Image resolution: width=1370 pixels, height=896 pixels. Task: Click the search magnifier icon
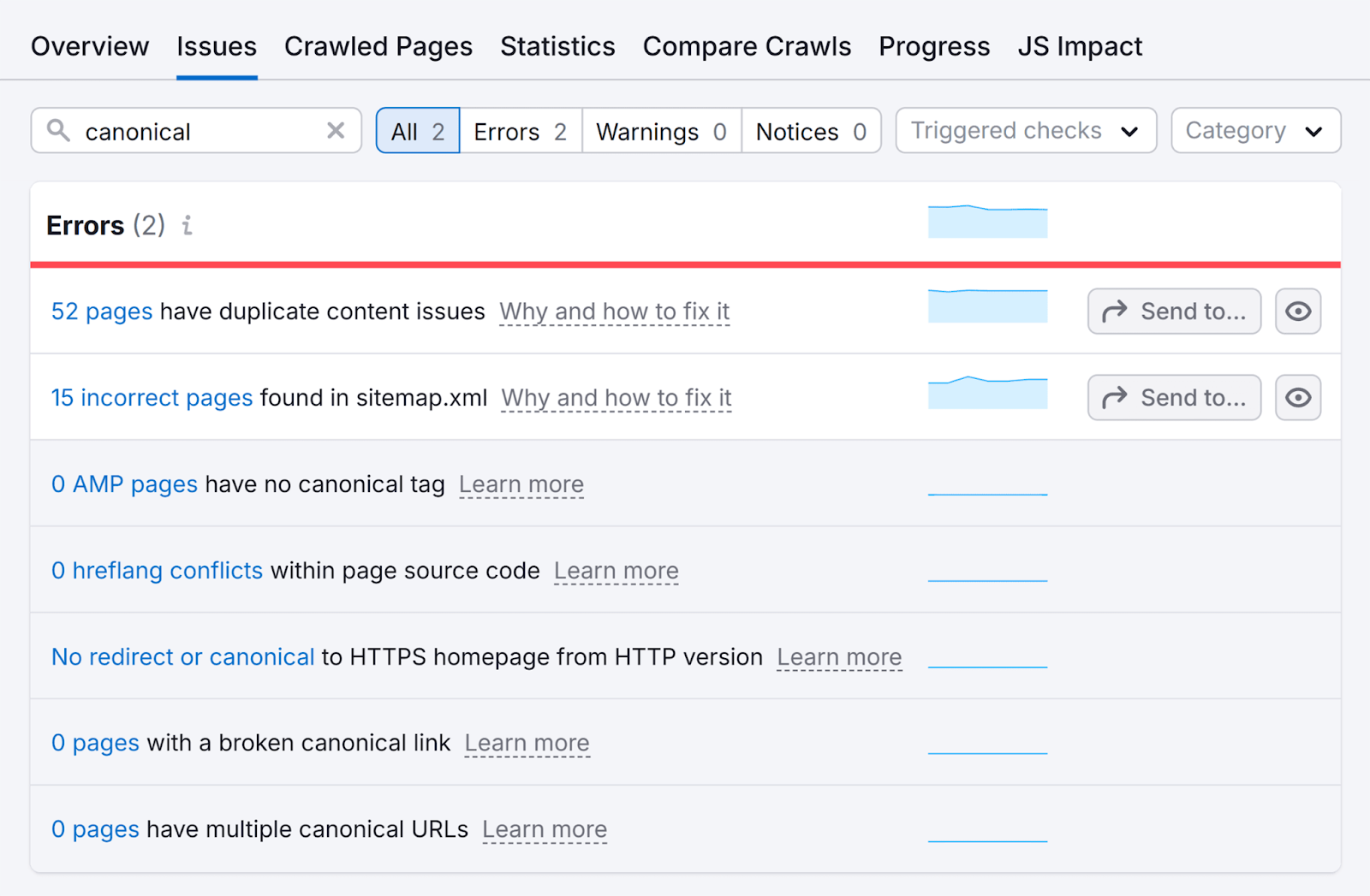[58, 130]
